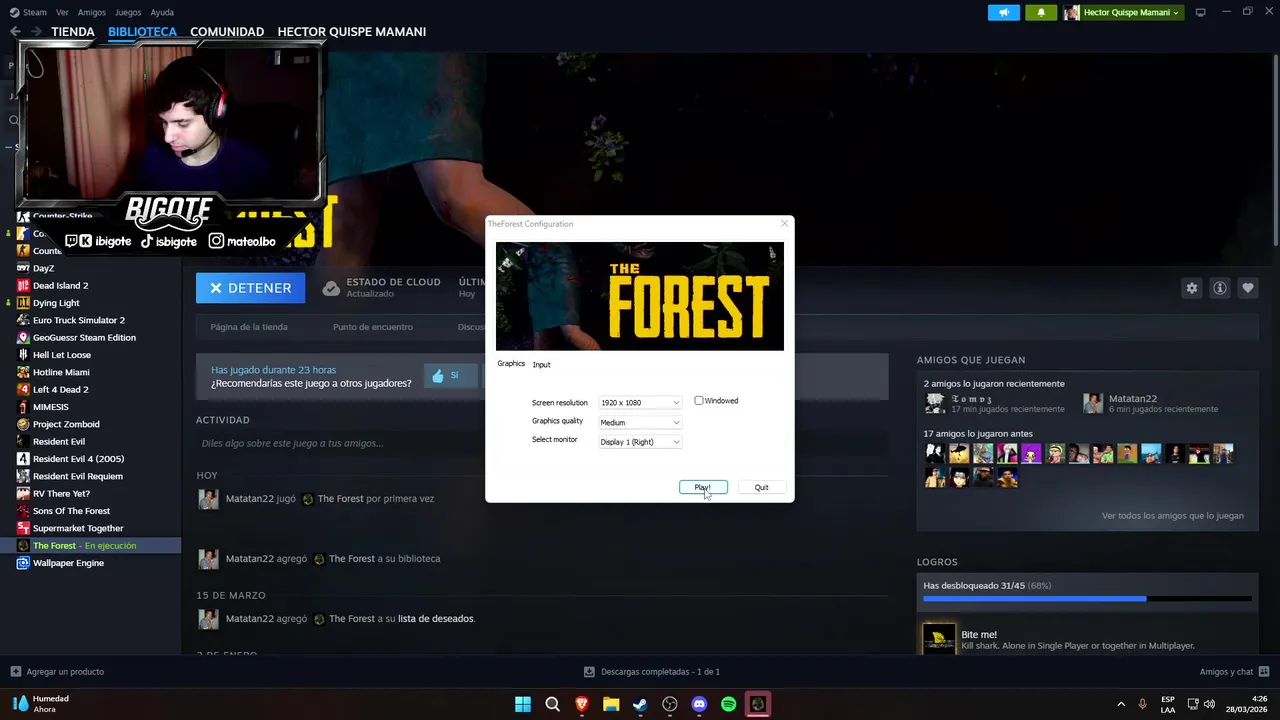
Task: Select Sons Of The Forest in library
Action: point(71,511)
